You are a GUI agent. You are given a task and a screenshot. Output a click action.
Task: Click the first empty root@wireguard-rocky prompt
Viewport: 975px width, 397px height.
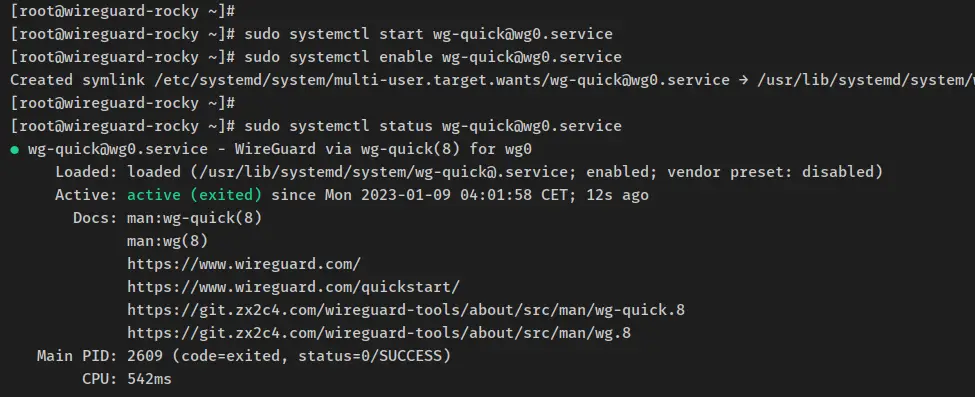[x=122, y=11]
